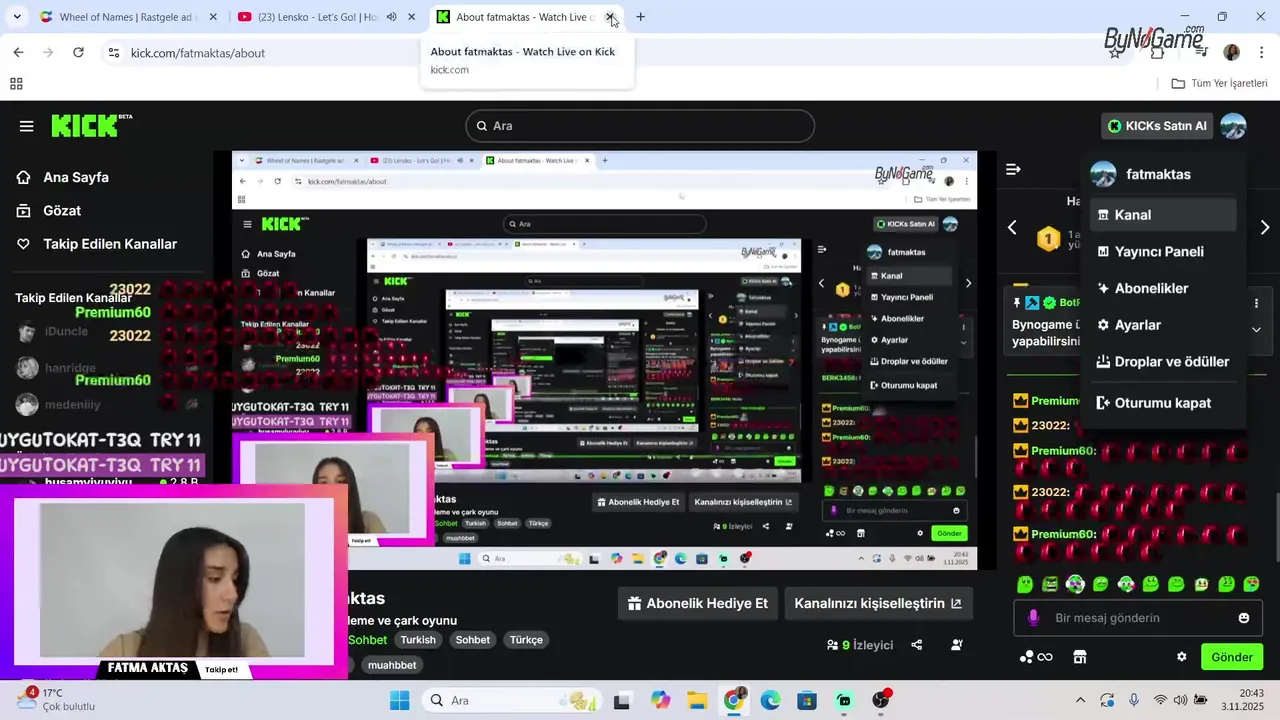
Task: Switch to Wheel of Names tab
Action: [x=127, y=17]
